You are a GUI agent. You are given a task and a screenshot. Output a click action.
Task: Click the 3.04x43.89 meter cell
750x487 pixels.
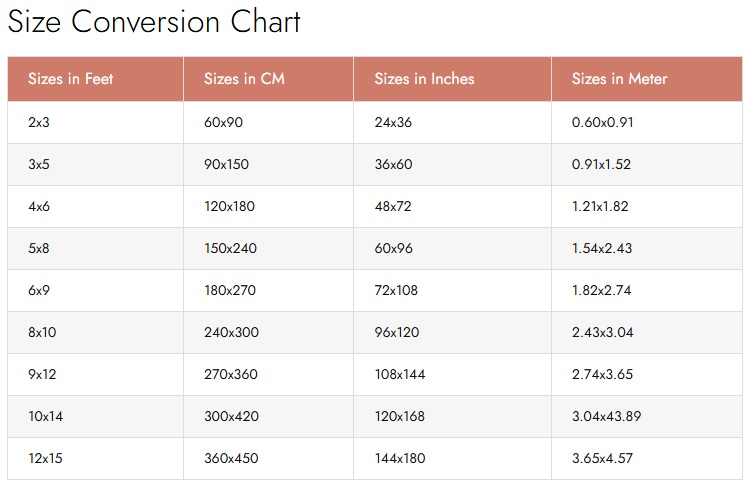click(x=647, y=416)
